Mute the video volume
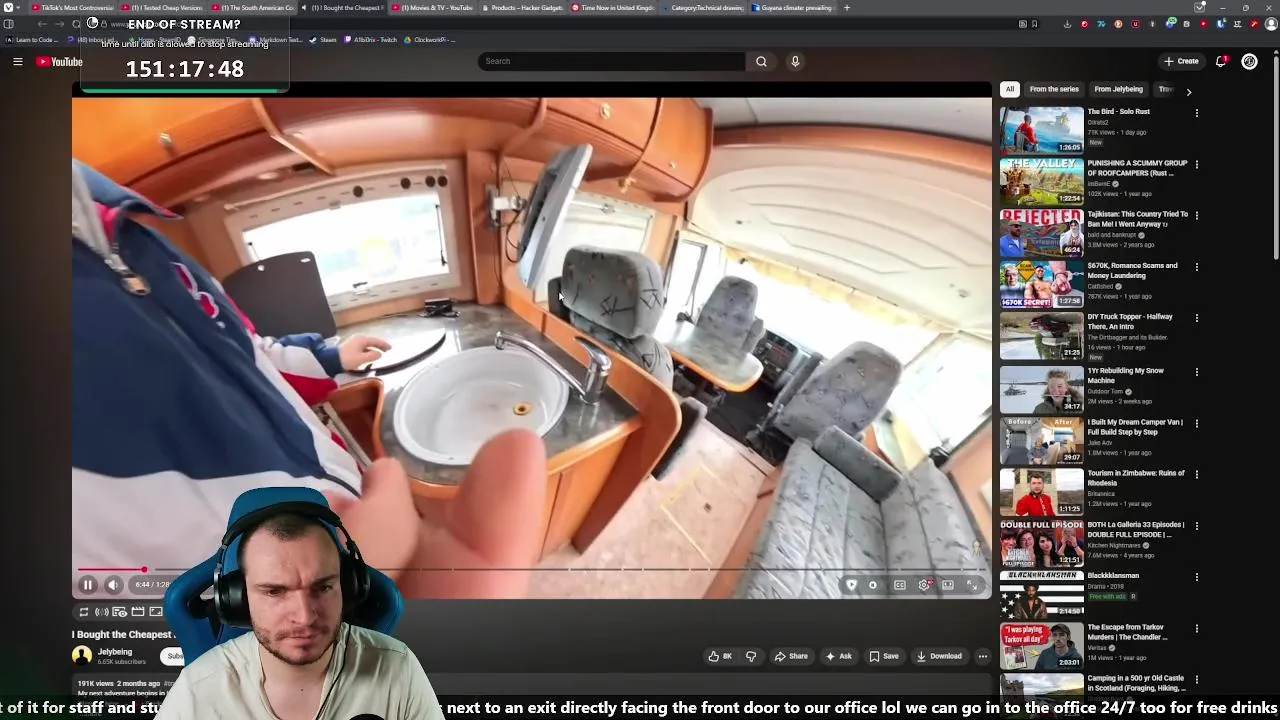1280x720 pixels. (x=113, y=585)
